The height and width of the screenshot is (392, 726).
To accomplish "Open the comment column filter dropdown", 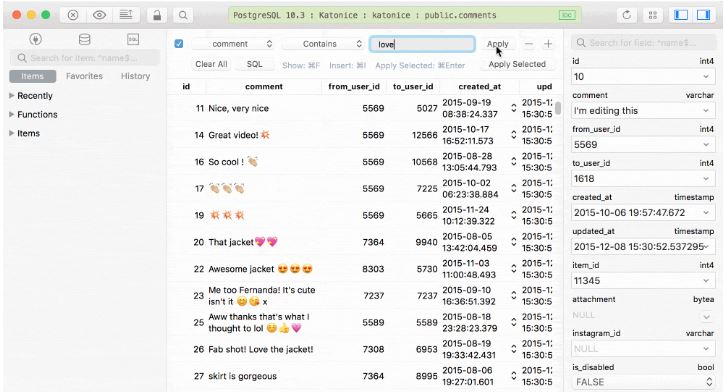I will 232,44.
